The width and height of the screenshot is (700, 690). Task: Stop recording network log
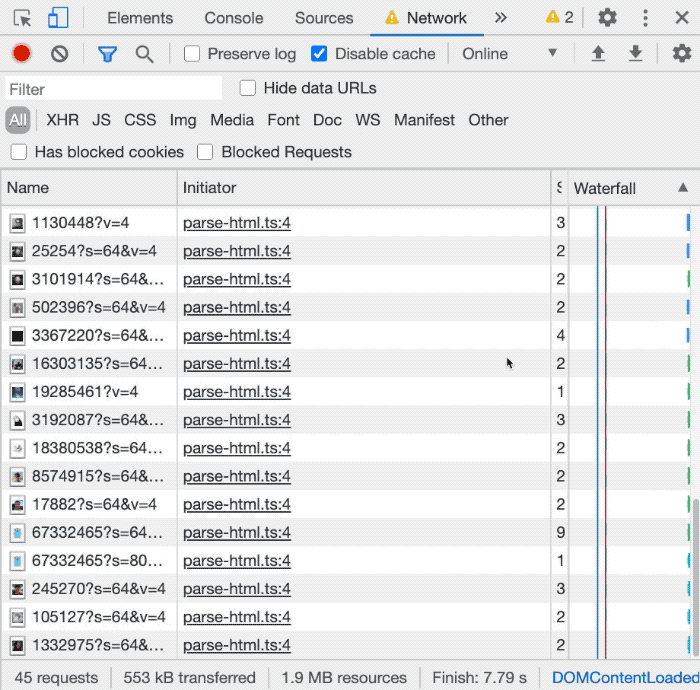[x=21, y=54]
